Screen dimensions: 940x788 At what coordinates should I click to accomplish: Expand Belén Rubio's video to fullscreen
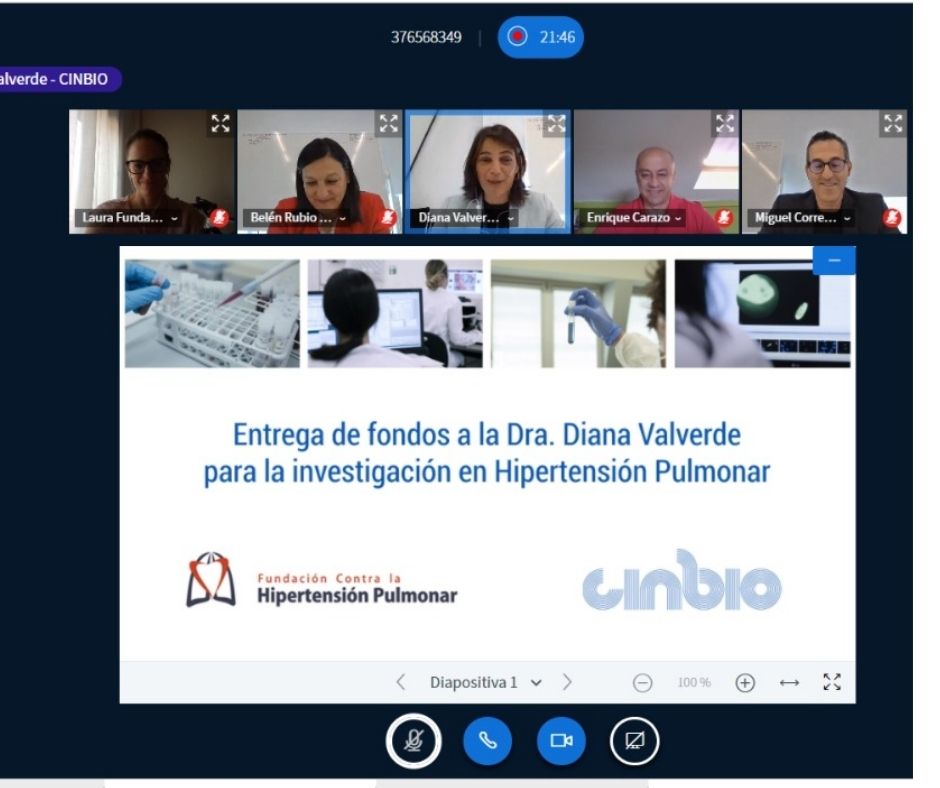pos(388,124)
